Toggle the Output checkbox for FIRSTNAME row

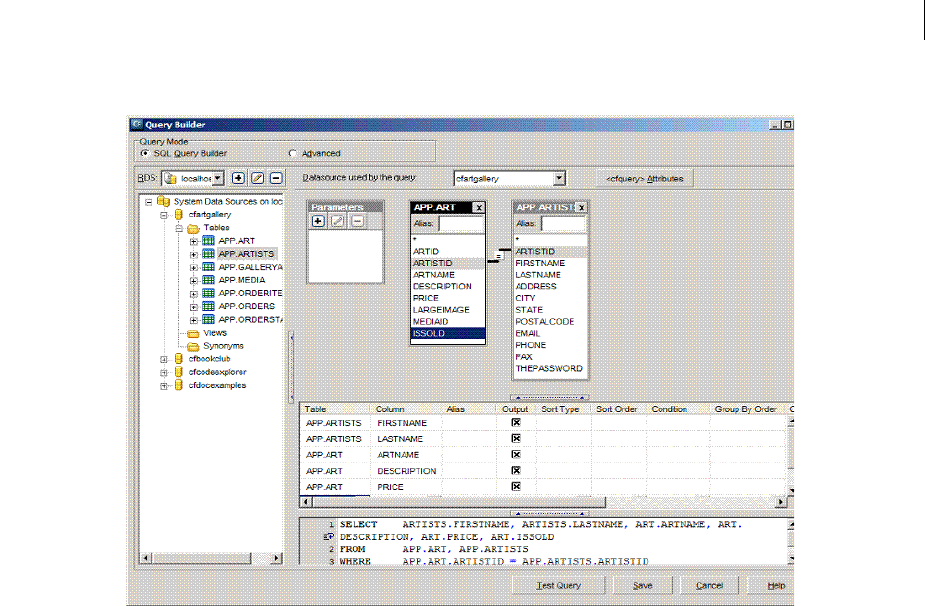pyautogui.click(x=516, y=423)
